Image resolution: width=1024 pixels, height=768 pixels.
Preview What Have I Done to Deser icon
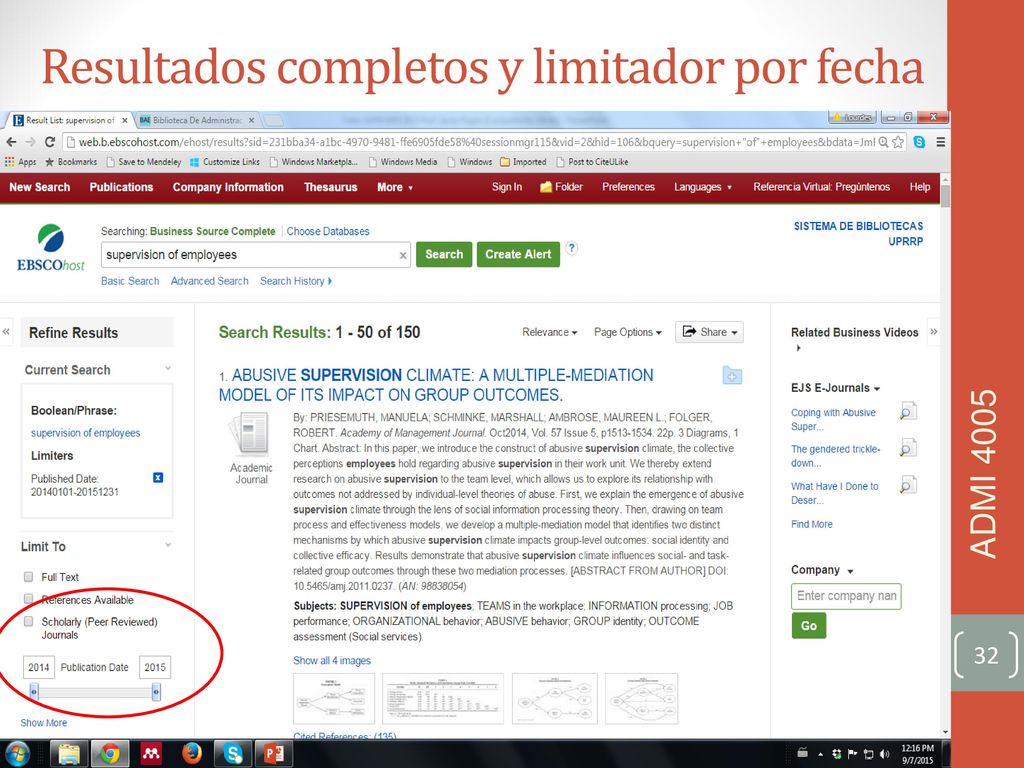[908, 485]
